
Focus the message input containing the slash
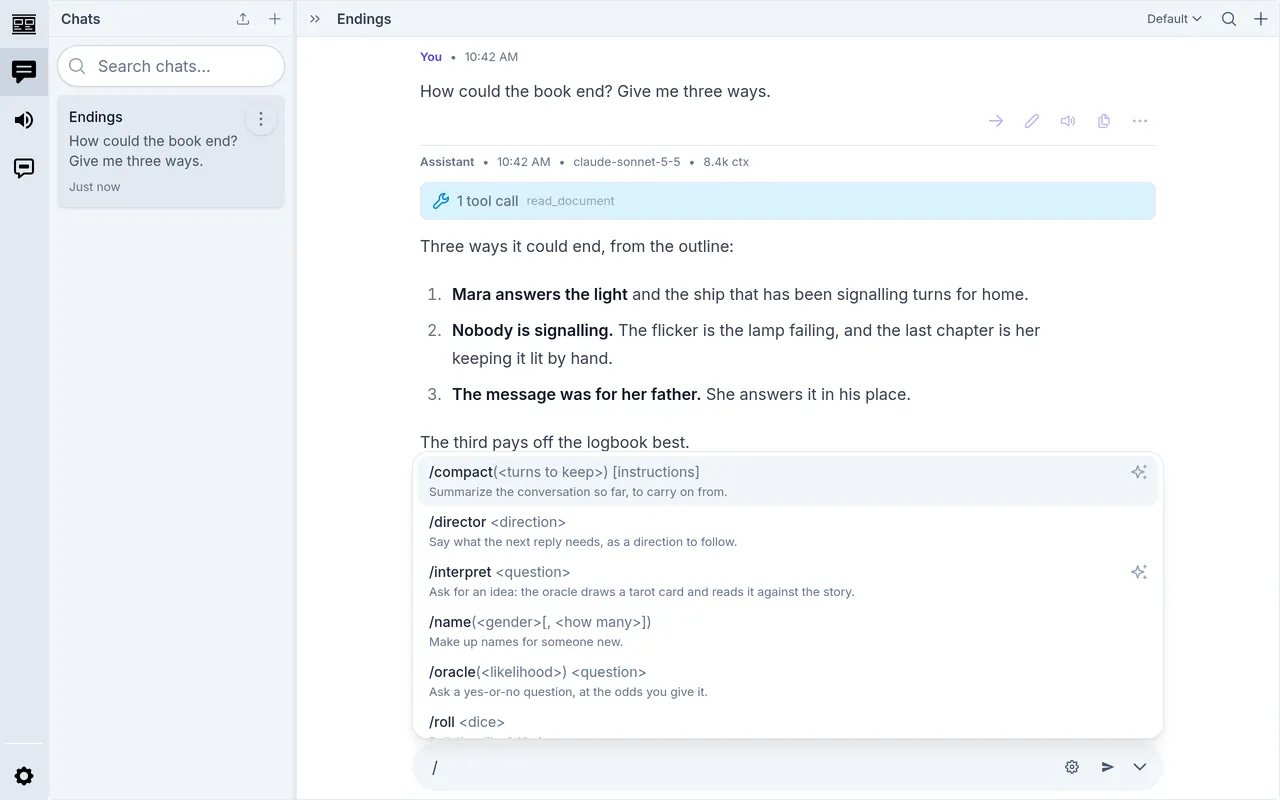740,767
